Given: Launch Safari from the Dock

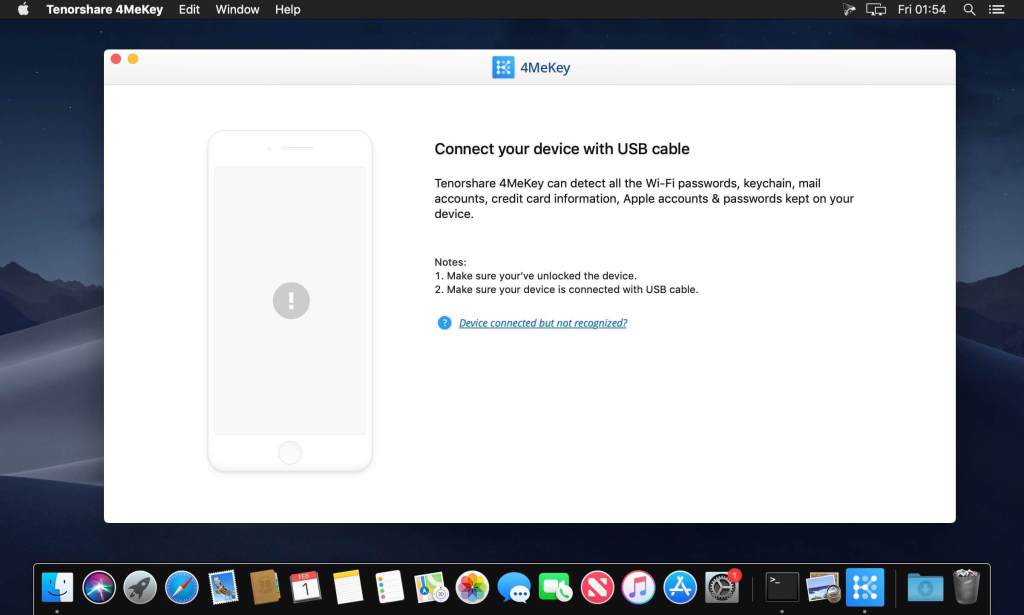Looking at the screenshot, I should pyautogui.click(x=182, y=587).
